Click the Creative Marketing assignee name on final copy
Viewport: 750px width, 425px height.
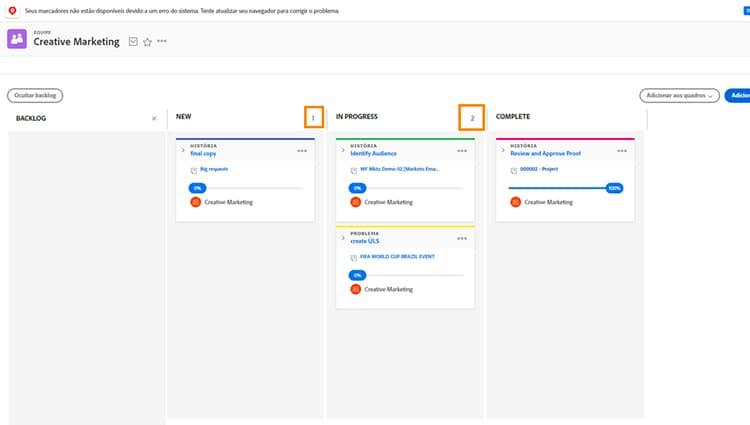[x=229, y=202]
